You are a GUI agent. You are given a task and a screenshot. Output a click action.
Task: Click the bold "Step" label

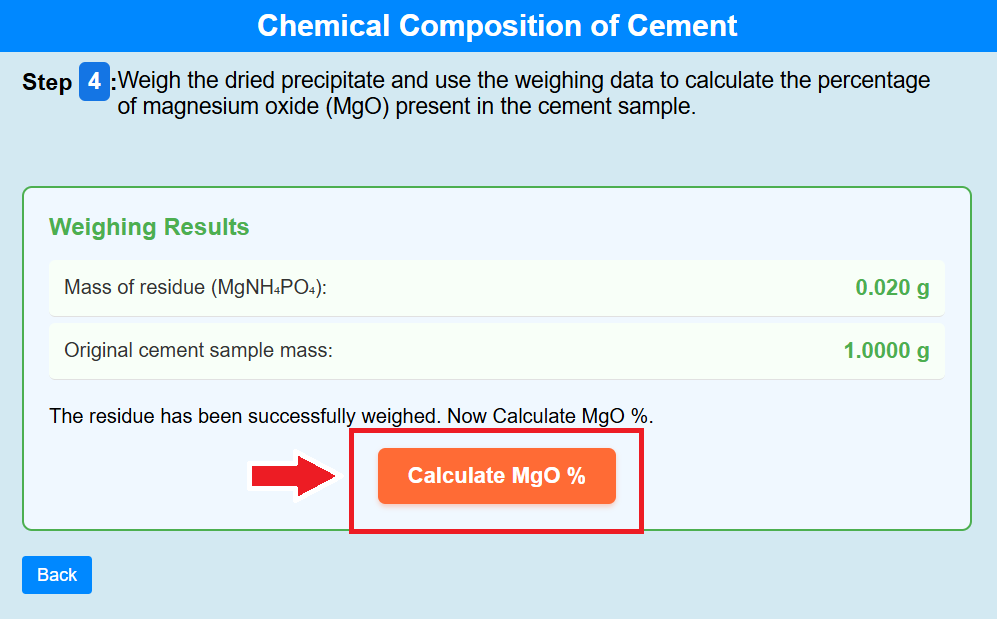point(47,83)
